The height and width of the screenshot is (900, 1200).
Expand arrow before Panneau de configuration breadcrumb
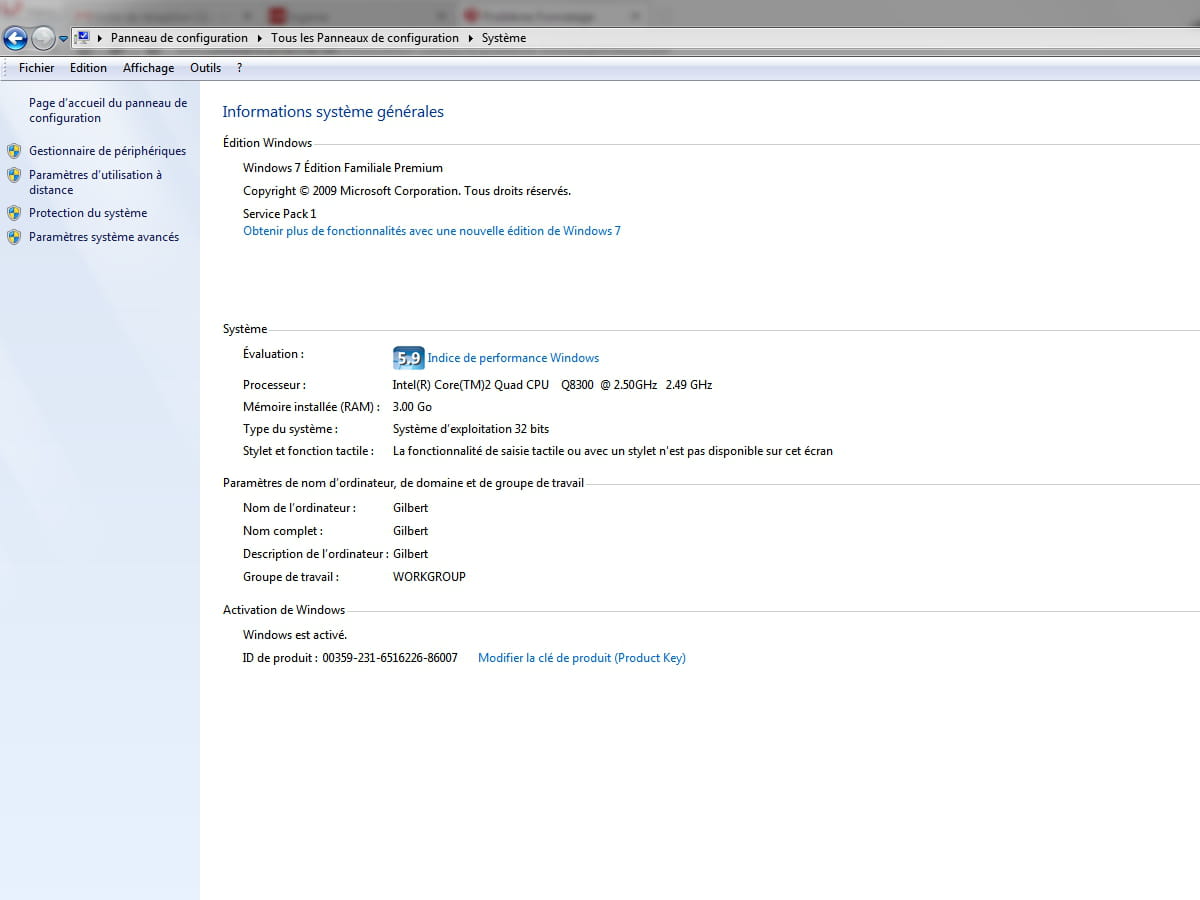[x=100, y=38]
